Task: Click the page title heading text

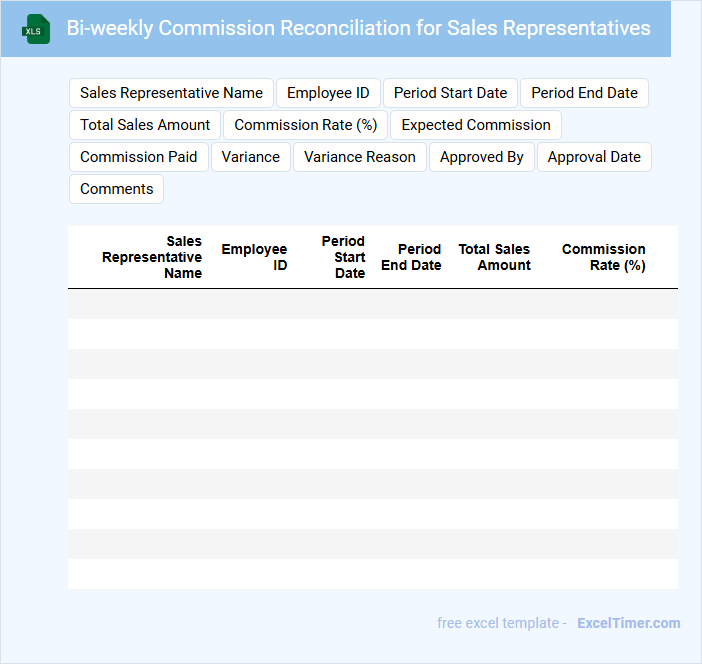Action: click(358, 28)
